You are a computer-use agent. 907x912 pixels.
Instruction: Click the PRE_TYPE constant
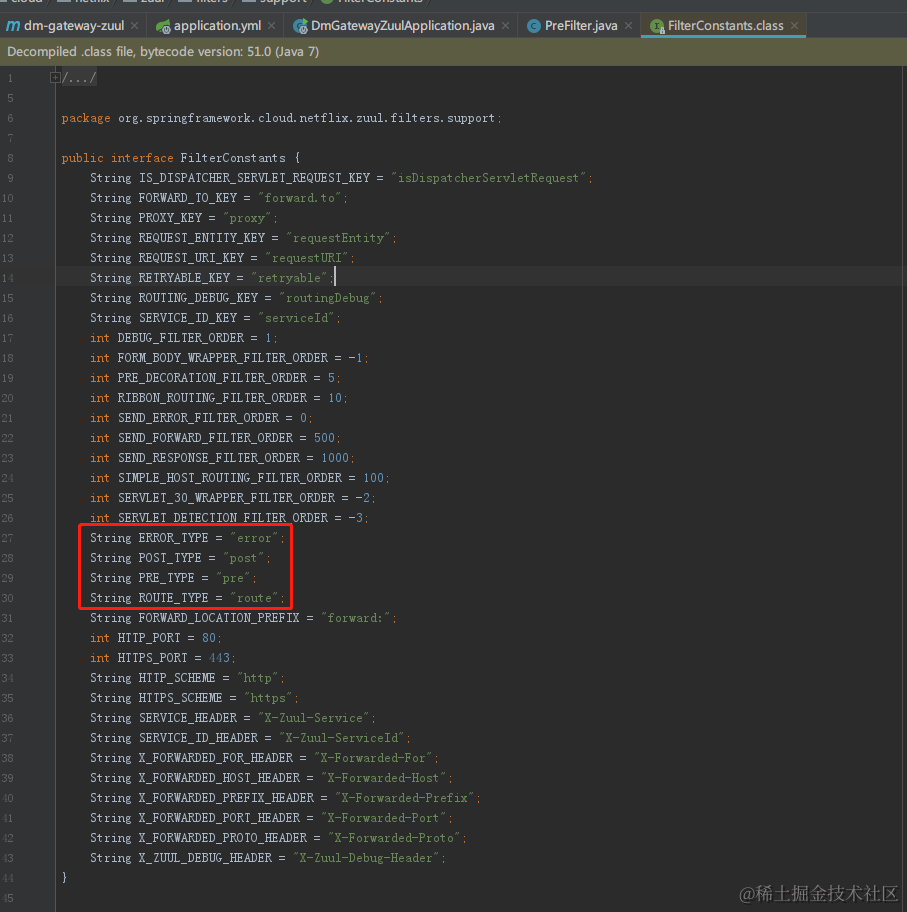pyautogui.click(x=166, y=578)
